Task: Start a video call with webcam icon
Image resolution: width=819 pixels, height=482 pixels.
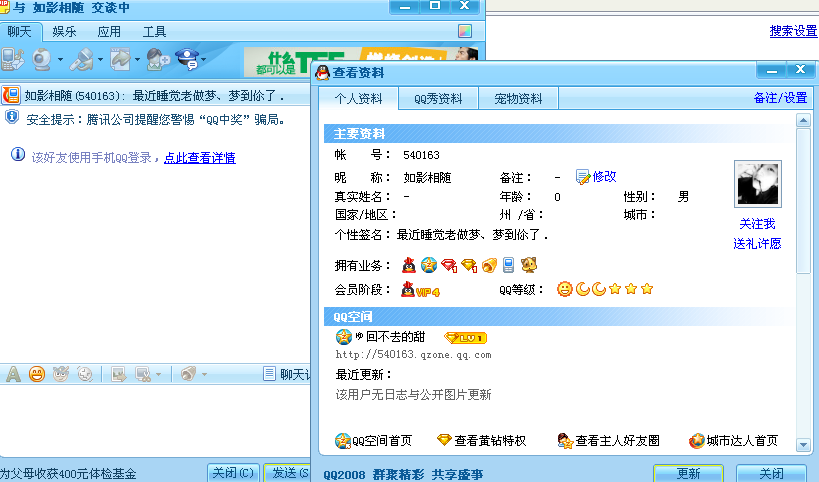Action: coord(42,60)
